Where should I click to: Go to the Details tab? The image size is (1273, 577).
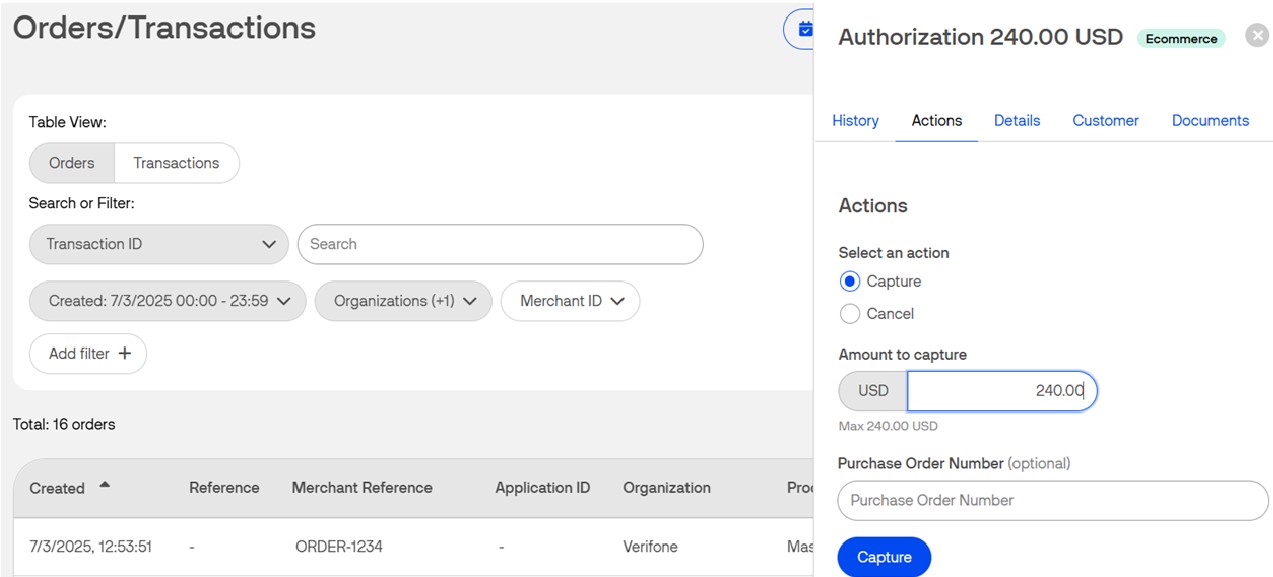1017,121
